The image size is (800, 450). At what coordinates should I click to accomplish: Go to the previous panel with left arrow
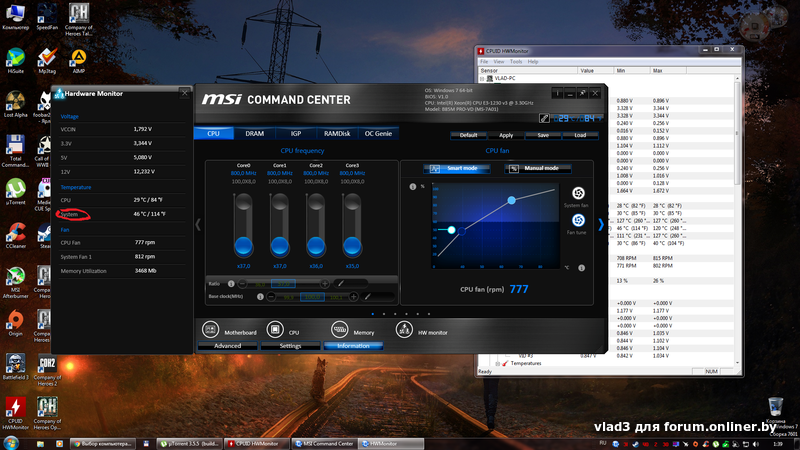click(x=198, y=224)
